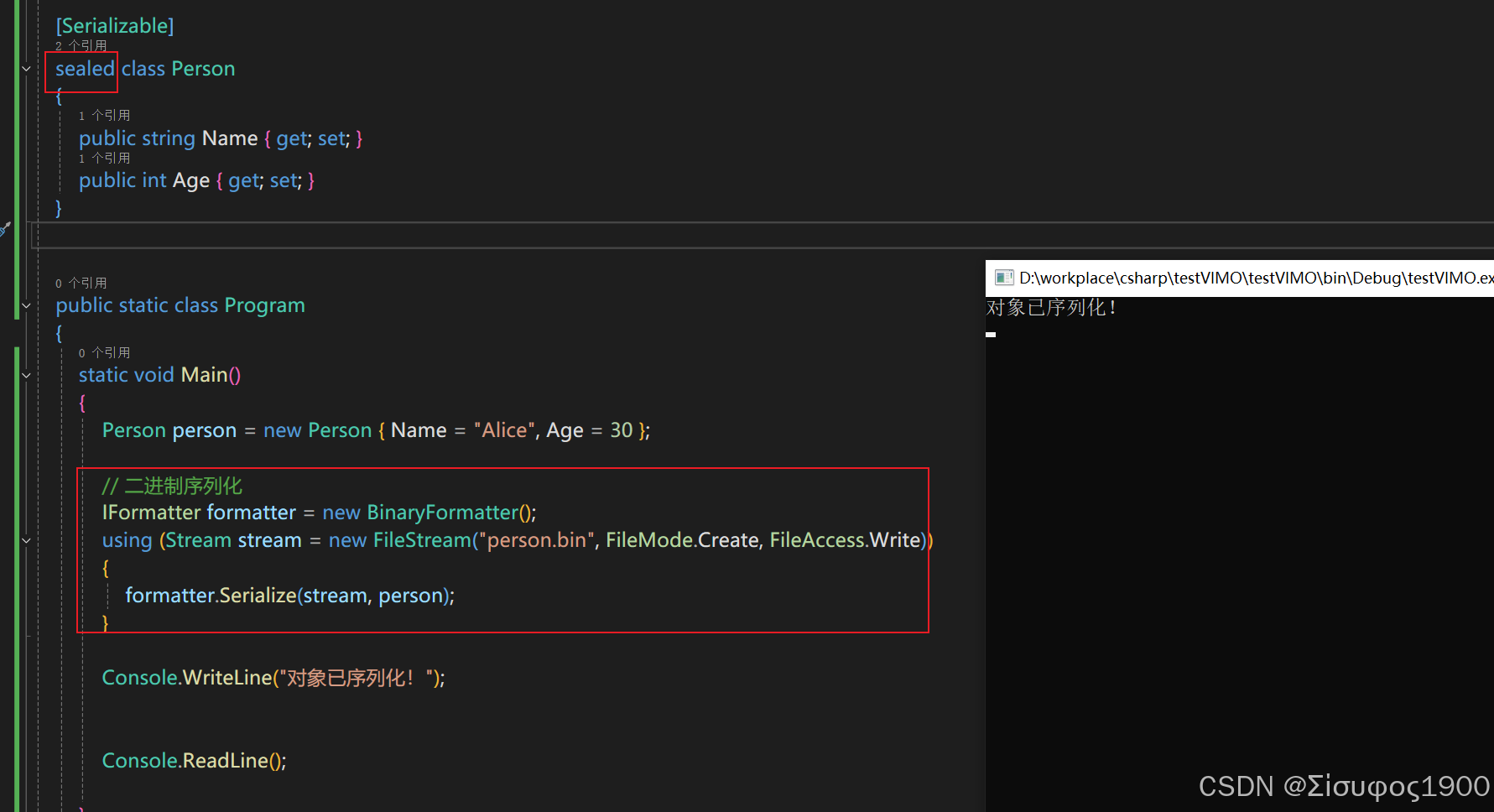Click the 'string' type keyword
Image resolution: width=1494 pixels, height=812 pixels.
168,138
